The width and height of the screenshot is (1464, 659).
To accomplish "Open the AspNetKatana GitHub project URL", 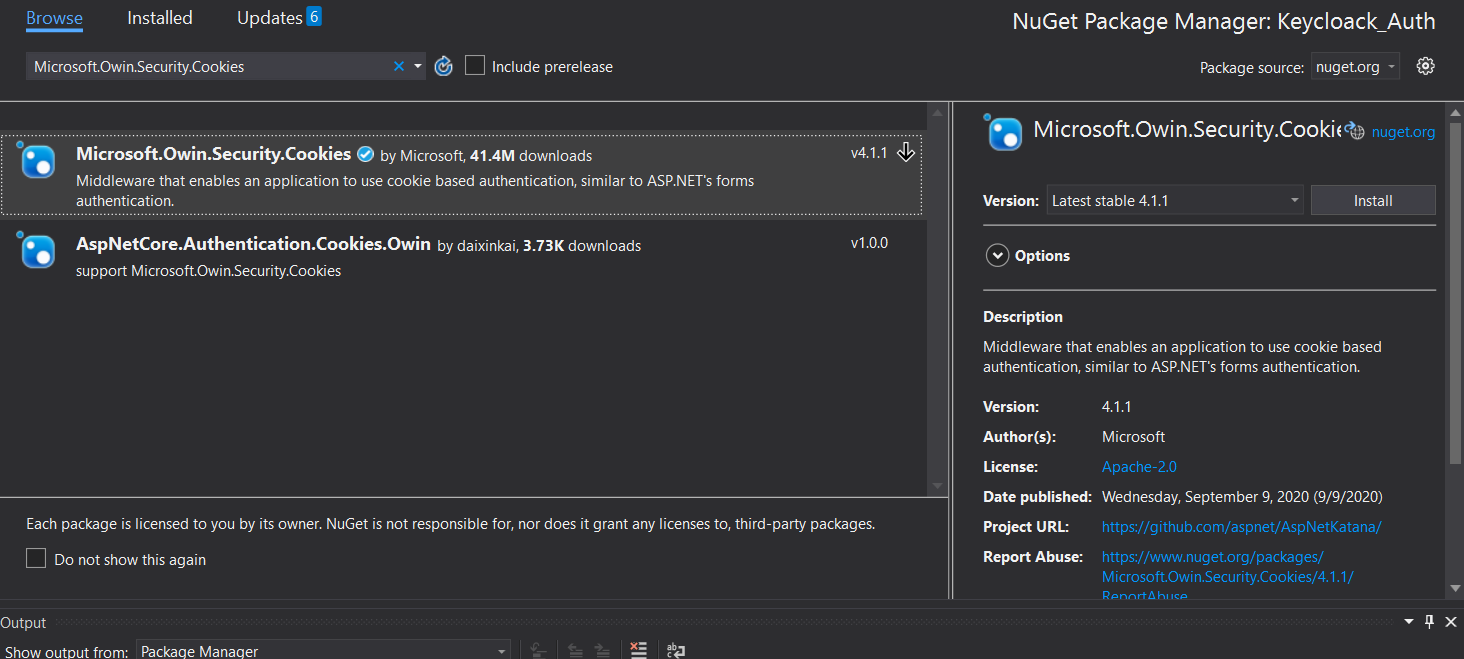I will 1241,526.
